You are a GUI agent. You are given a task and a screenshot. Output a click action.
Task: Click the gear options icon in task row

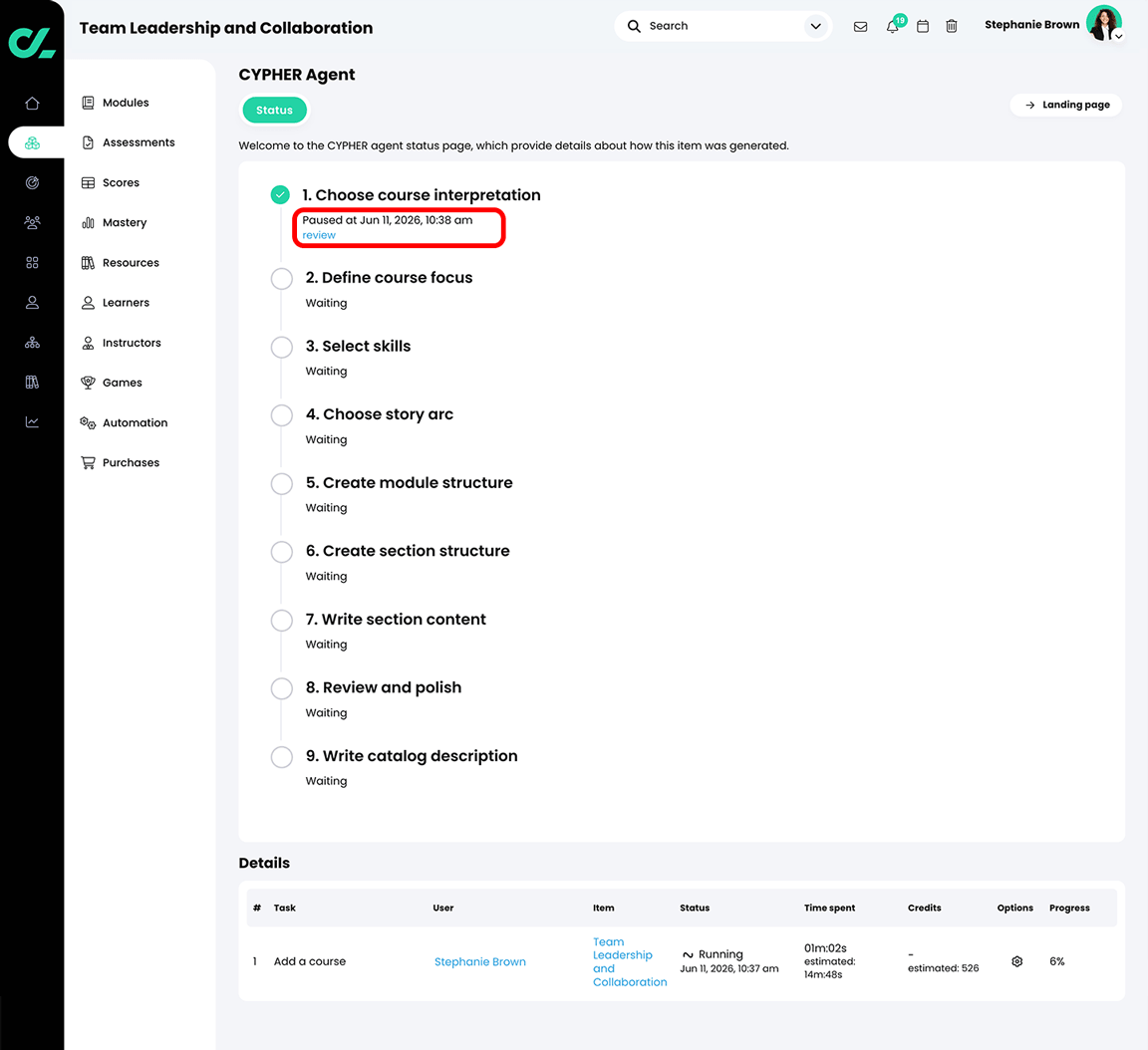(1016, 961)
